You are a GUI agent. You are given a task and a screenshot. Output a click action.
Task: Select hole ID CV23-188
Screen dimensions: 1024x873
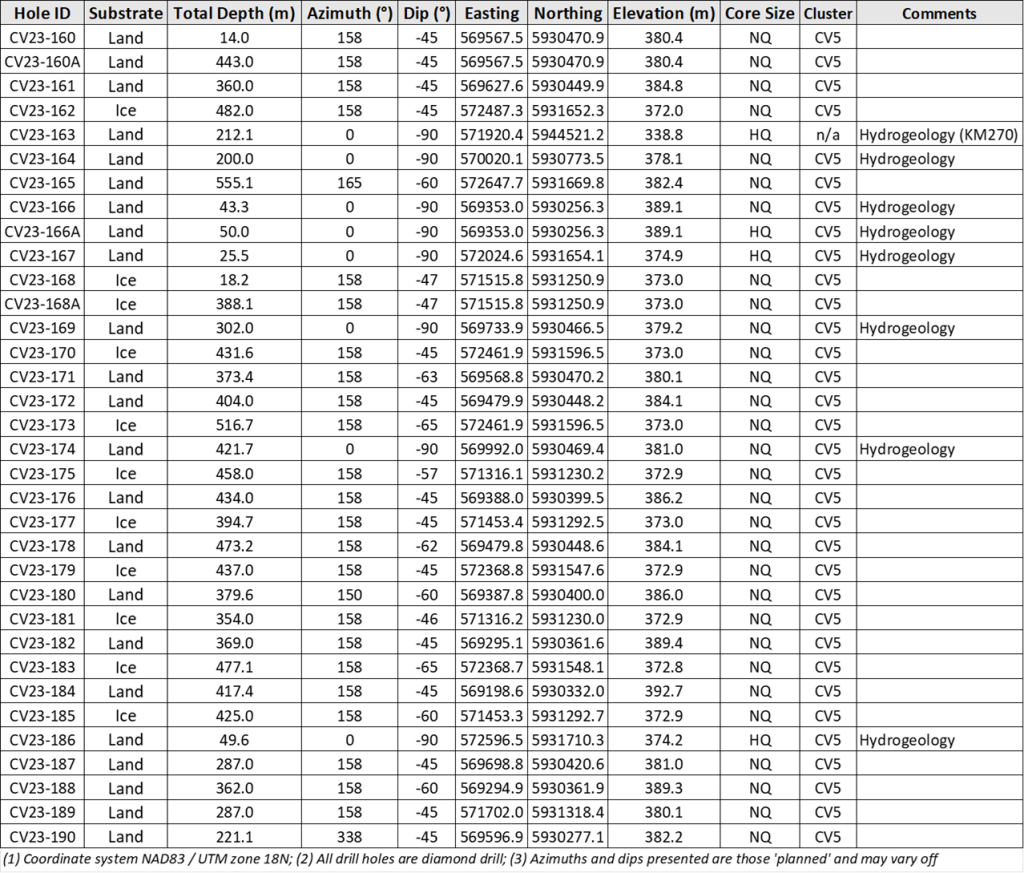click(42, 788)
